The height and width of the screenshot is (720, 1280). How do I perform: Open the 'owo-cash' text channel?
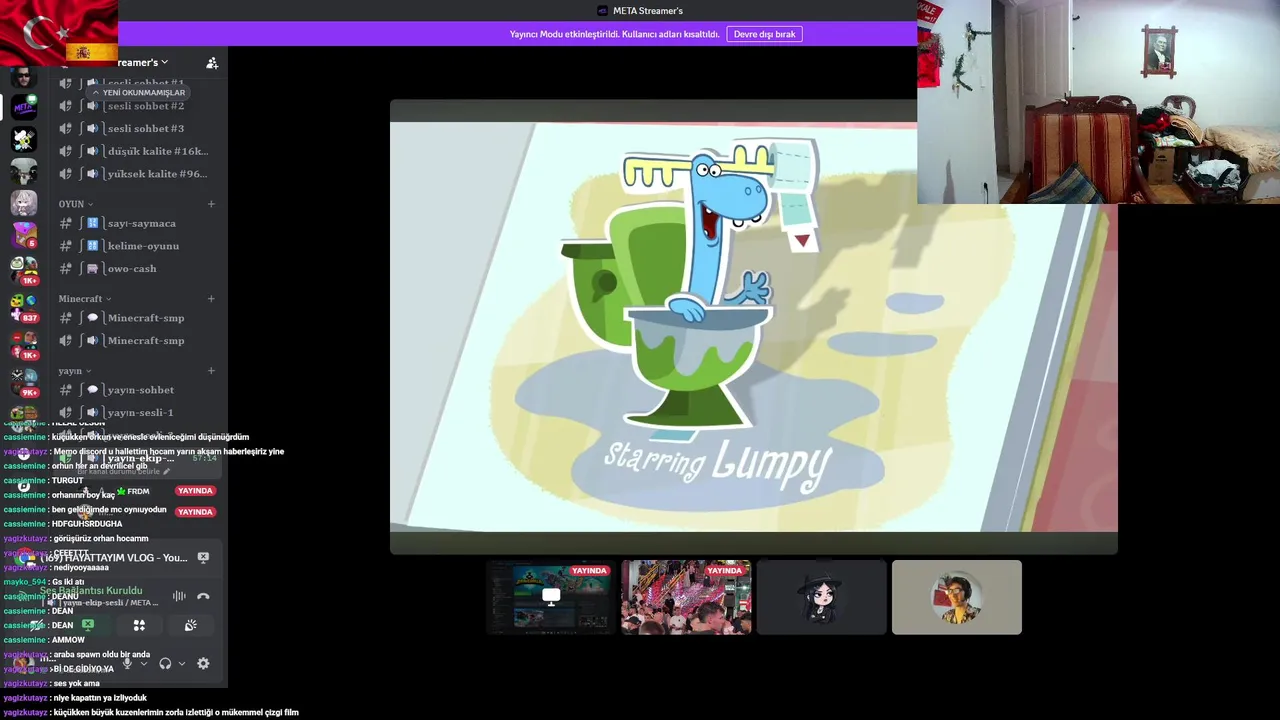coord(138,268)
